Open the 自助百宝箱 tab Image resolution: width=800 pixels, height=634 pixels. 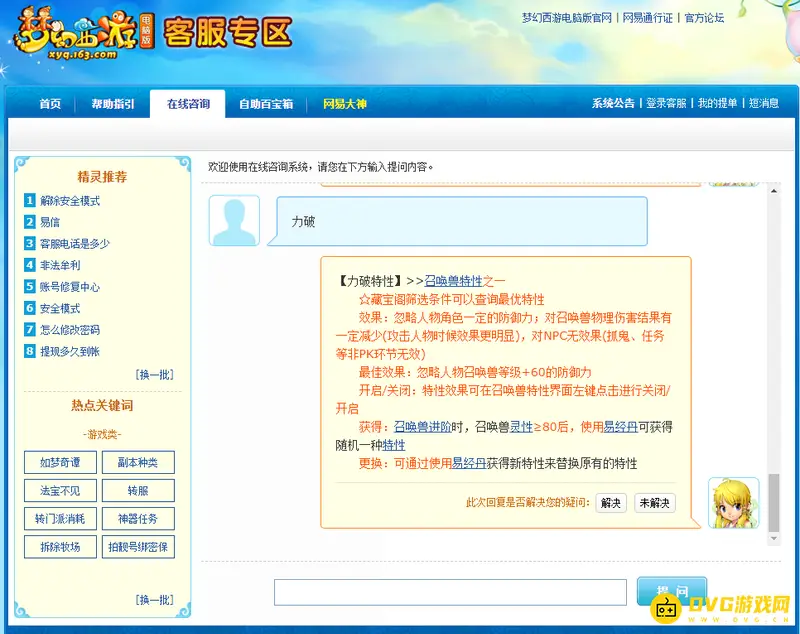266,104
